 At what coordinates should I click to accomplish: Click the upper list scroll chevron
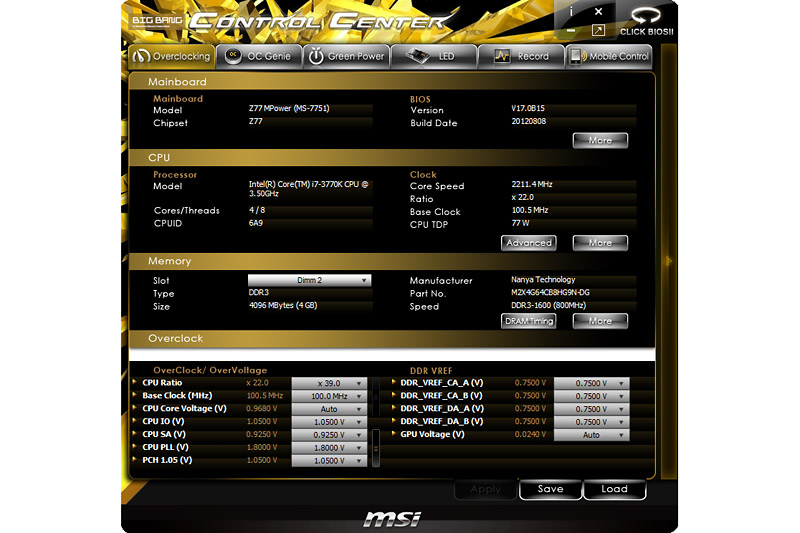point(376,396)
